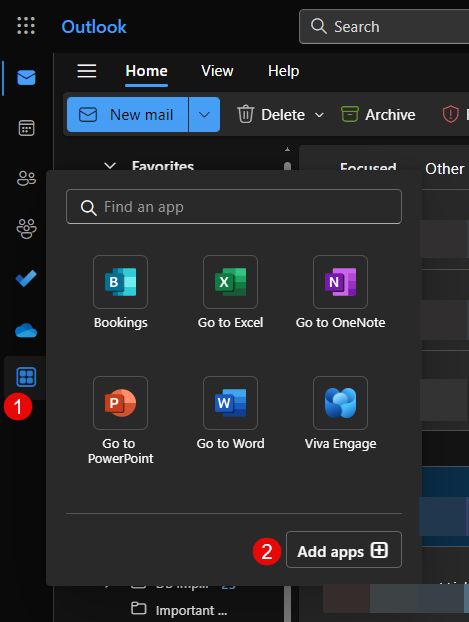Switch to the View tab
469x622 pixels.
point(217,71)
